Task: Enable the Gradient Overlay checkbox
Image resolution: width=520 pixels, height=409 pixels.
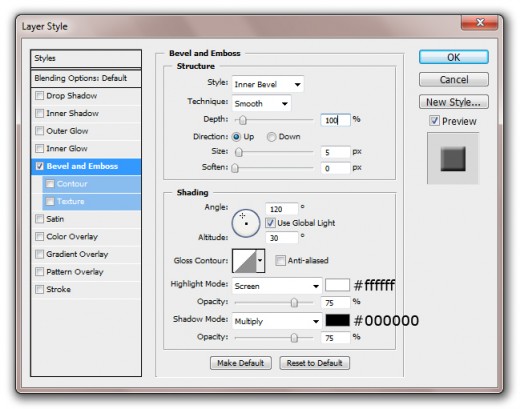Action: point(39,254)
